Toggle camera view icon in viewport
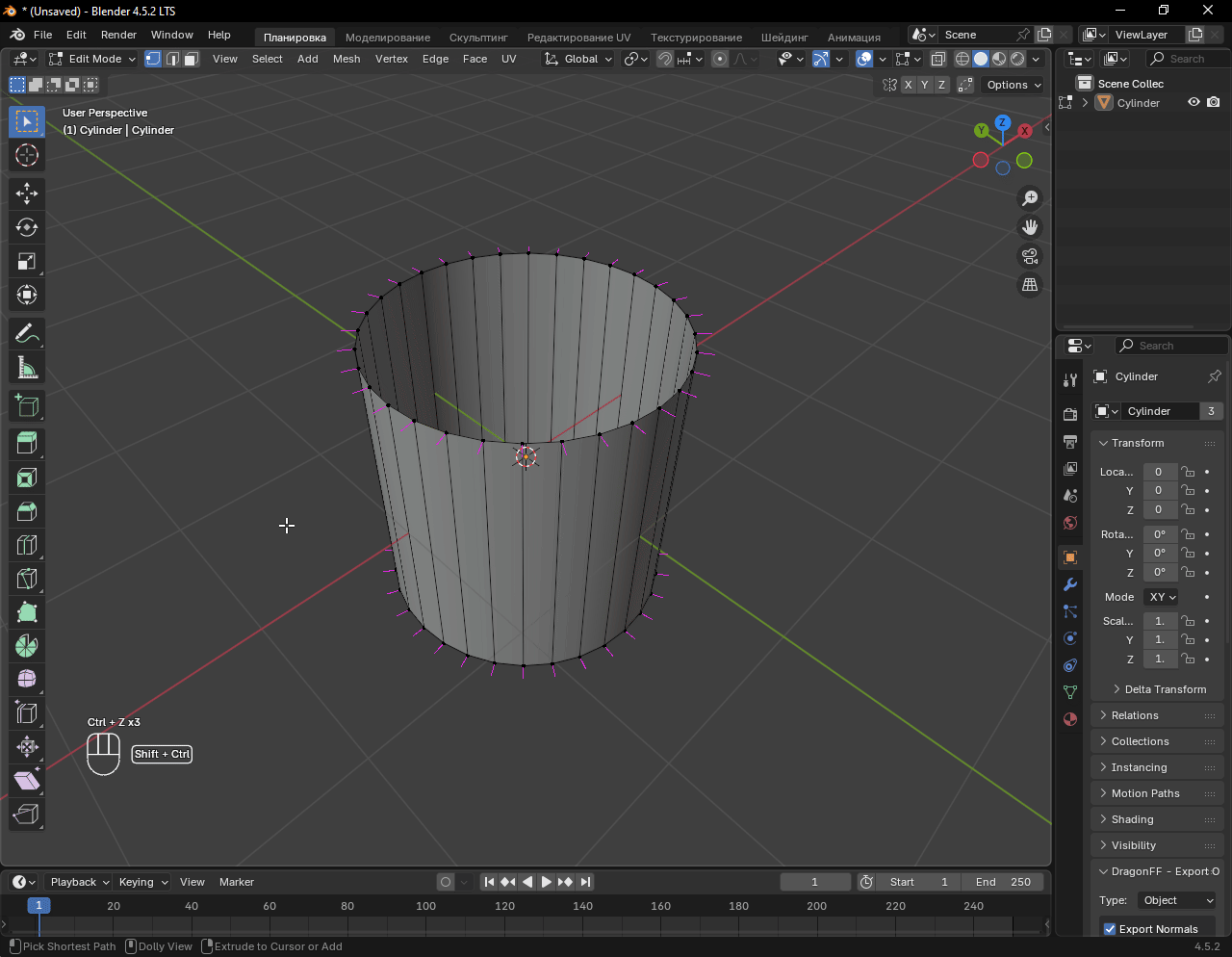The width and height of the screenshot is (1232, 957). tap(1030, 256)
